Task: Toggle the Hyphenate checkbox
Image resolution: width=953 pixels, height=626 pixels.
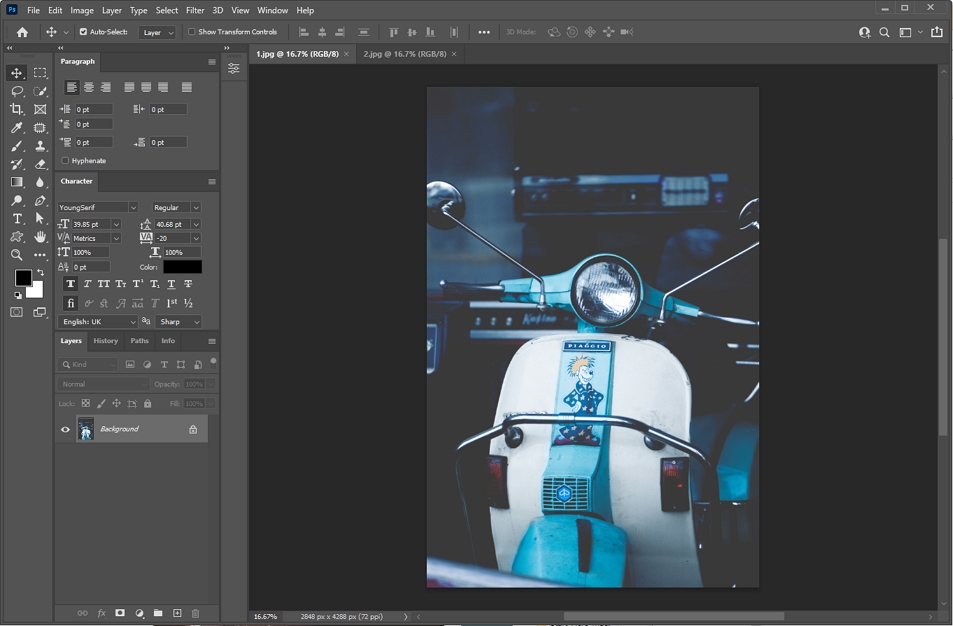Action: click(65, 161)
